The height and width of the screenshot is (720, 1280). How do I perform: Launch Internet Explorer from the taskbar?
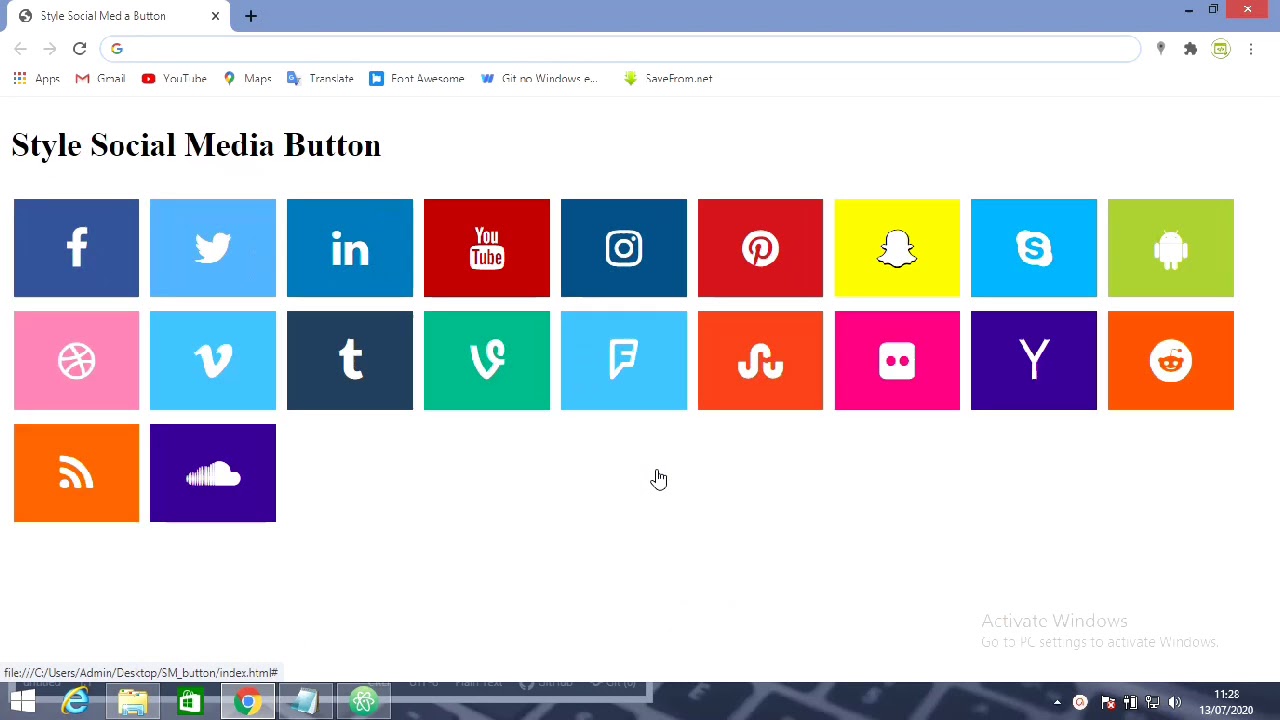point(75,702)
